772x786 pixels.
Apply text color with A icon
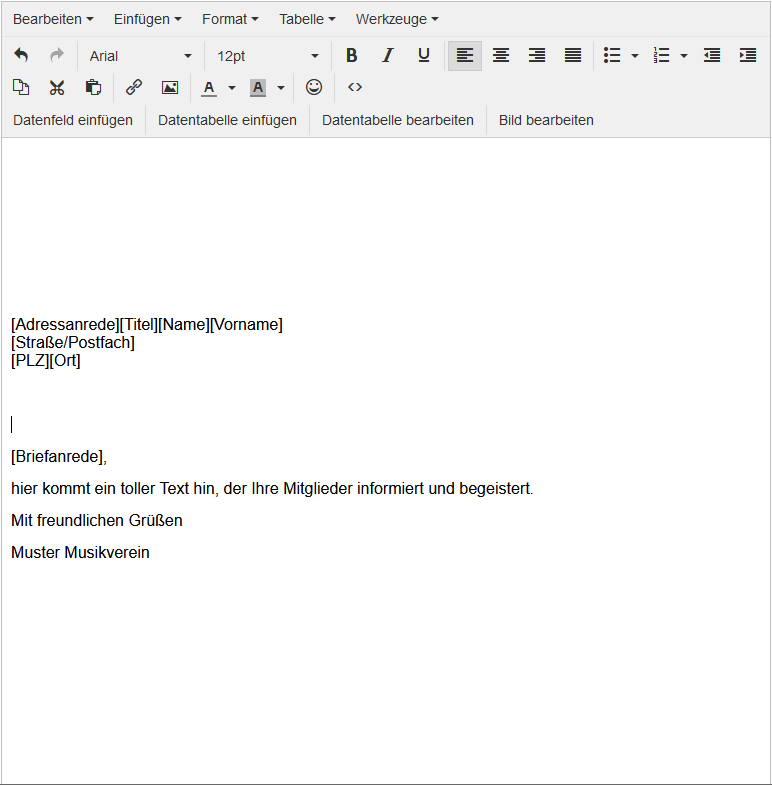(209, 87)
